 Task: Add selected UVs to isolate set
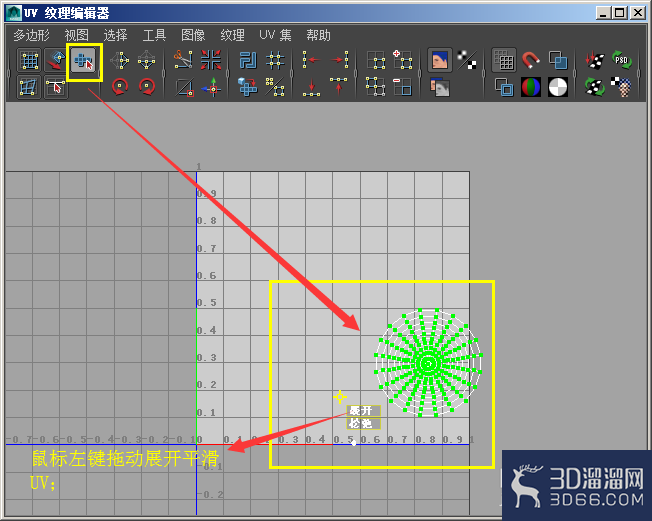pos(403,60)
